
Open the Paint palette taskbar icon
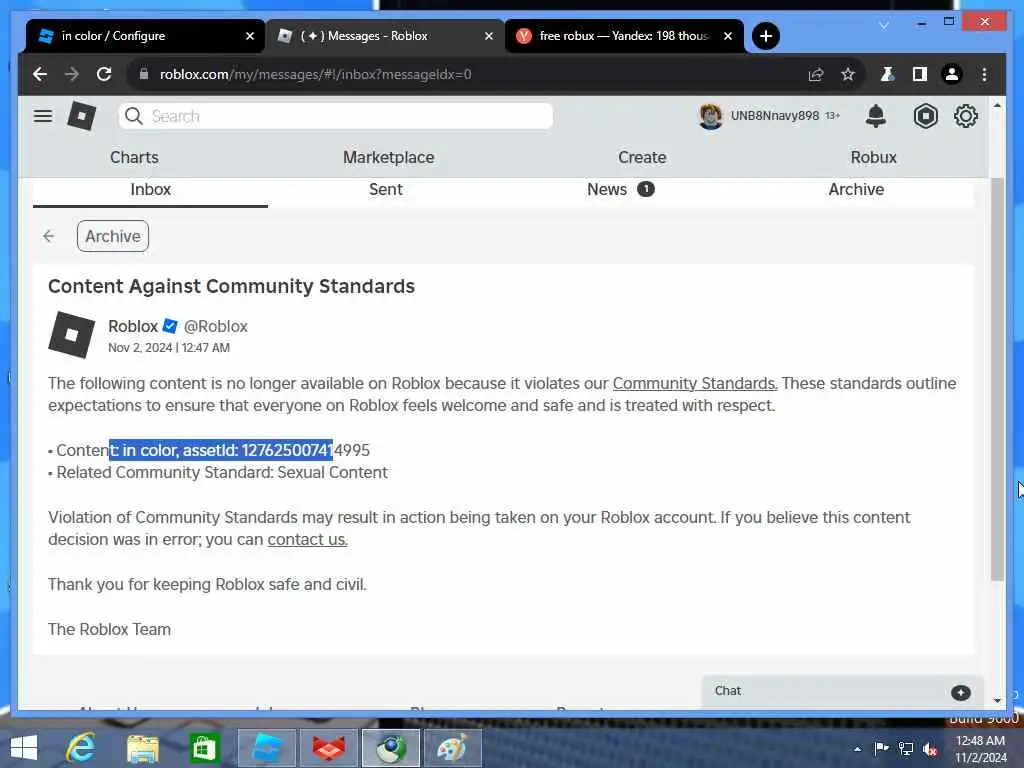453,748
